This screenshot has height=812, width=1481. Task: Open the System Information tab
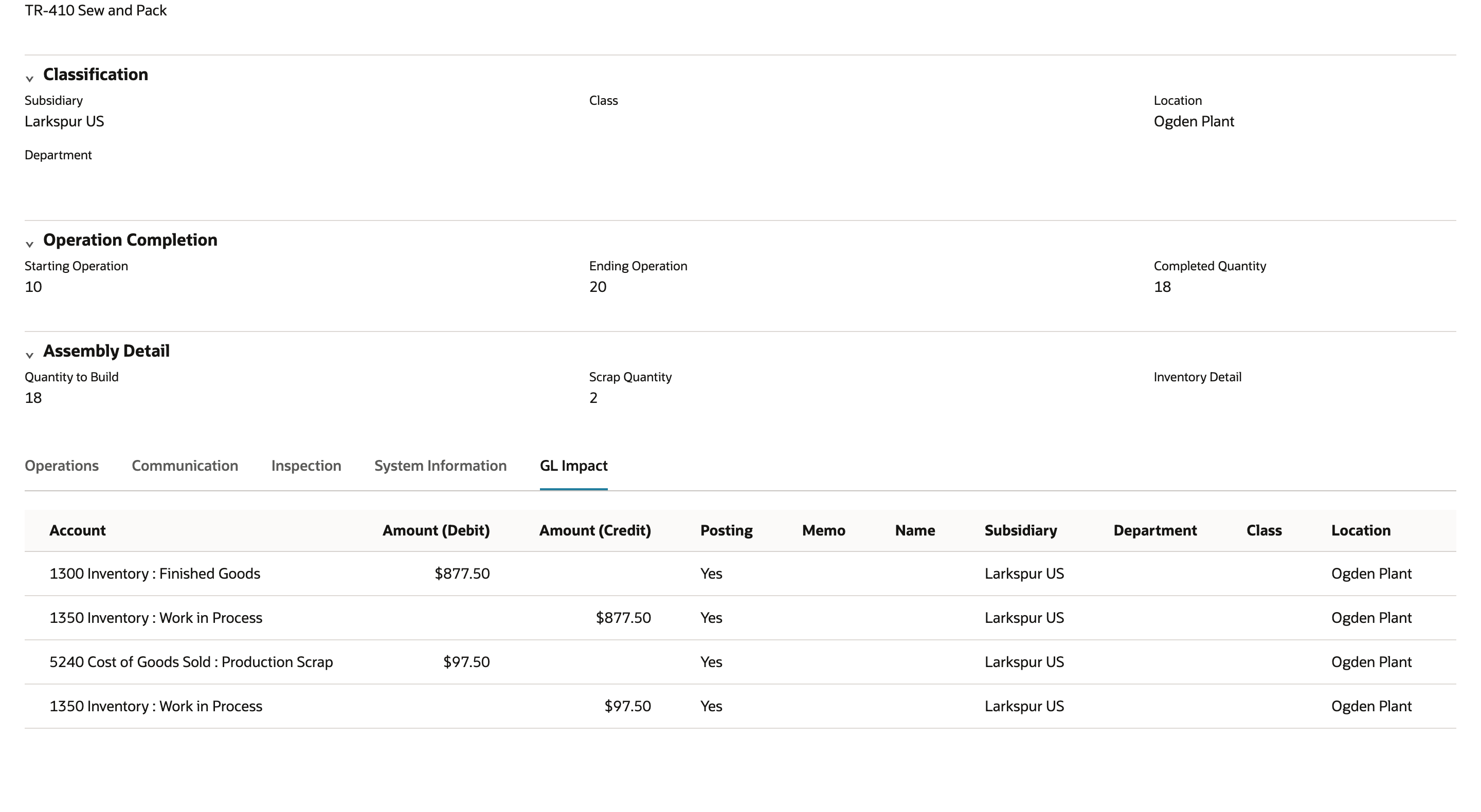coord(440,466)
